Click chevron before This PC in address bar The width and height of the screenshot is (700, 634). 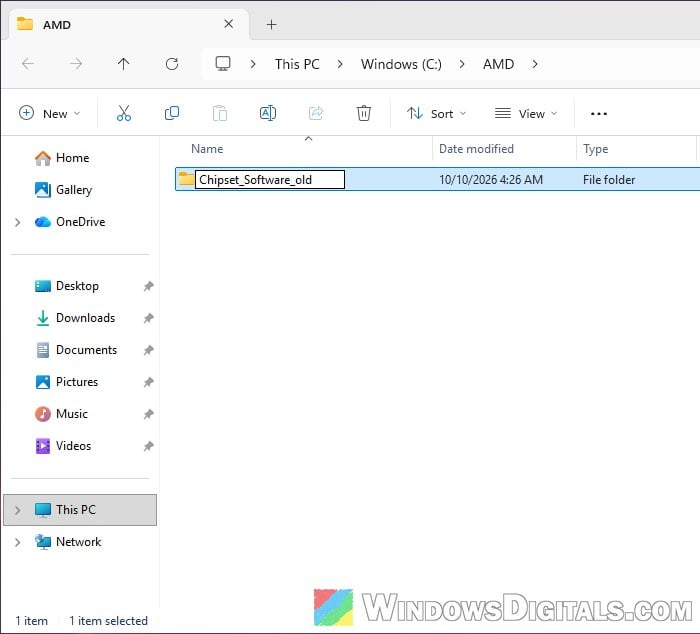pos(253,64)
